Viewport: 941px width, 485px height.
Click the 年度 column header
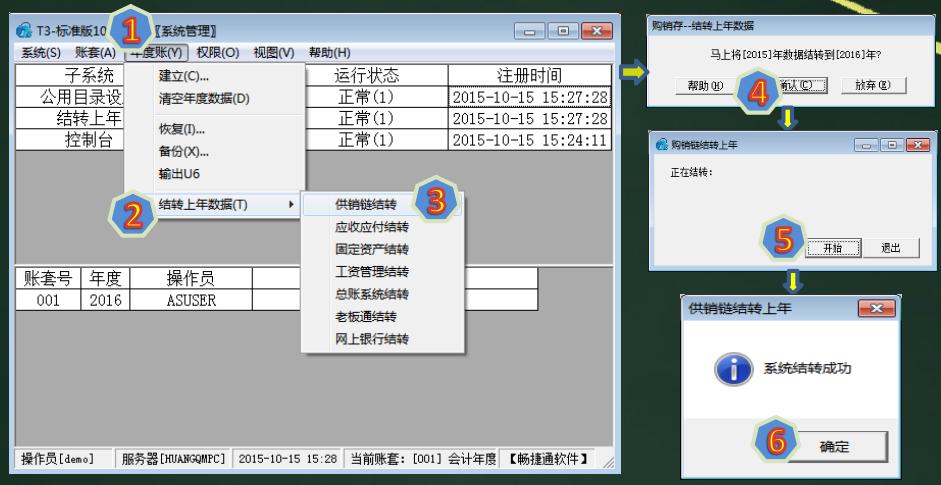click(x=106, y=278)
